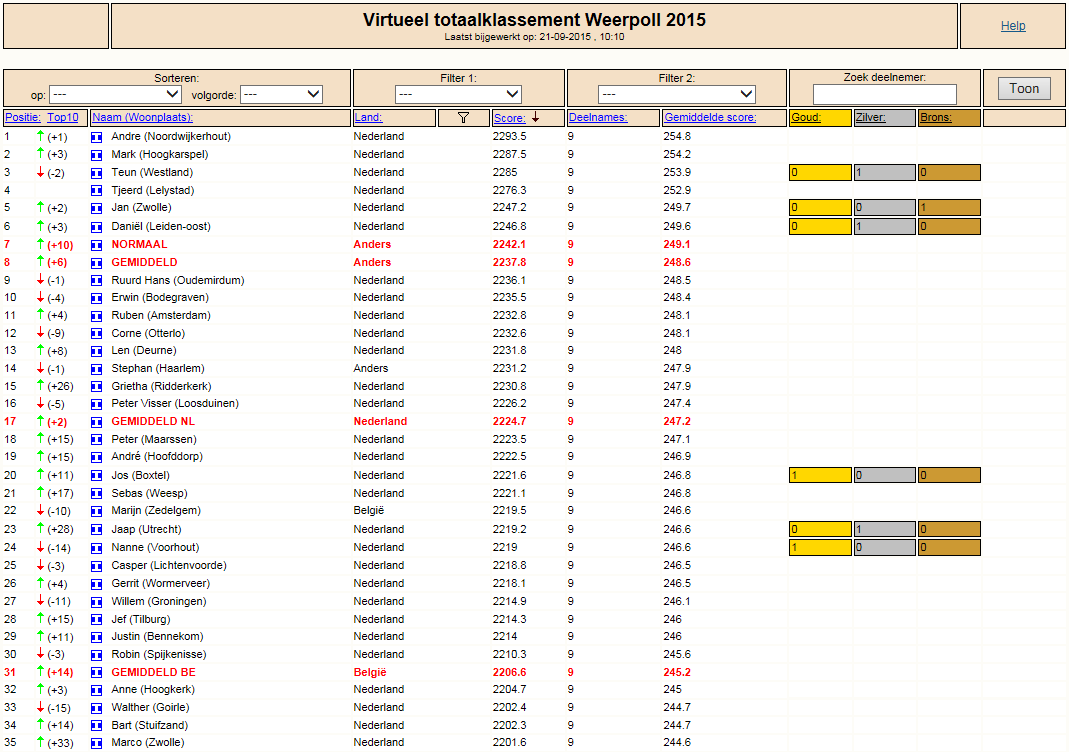This screenshot has width=1069, height=752.
Task: Open the Filter 2 combo box
Action: tap(676, 94)
